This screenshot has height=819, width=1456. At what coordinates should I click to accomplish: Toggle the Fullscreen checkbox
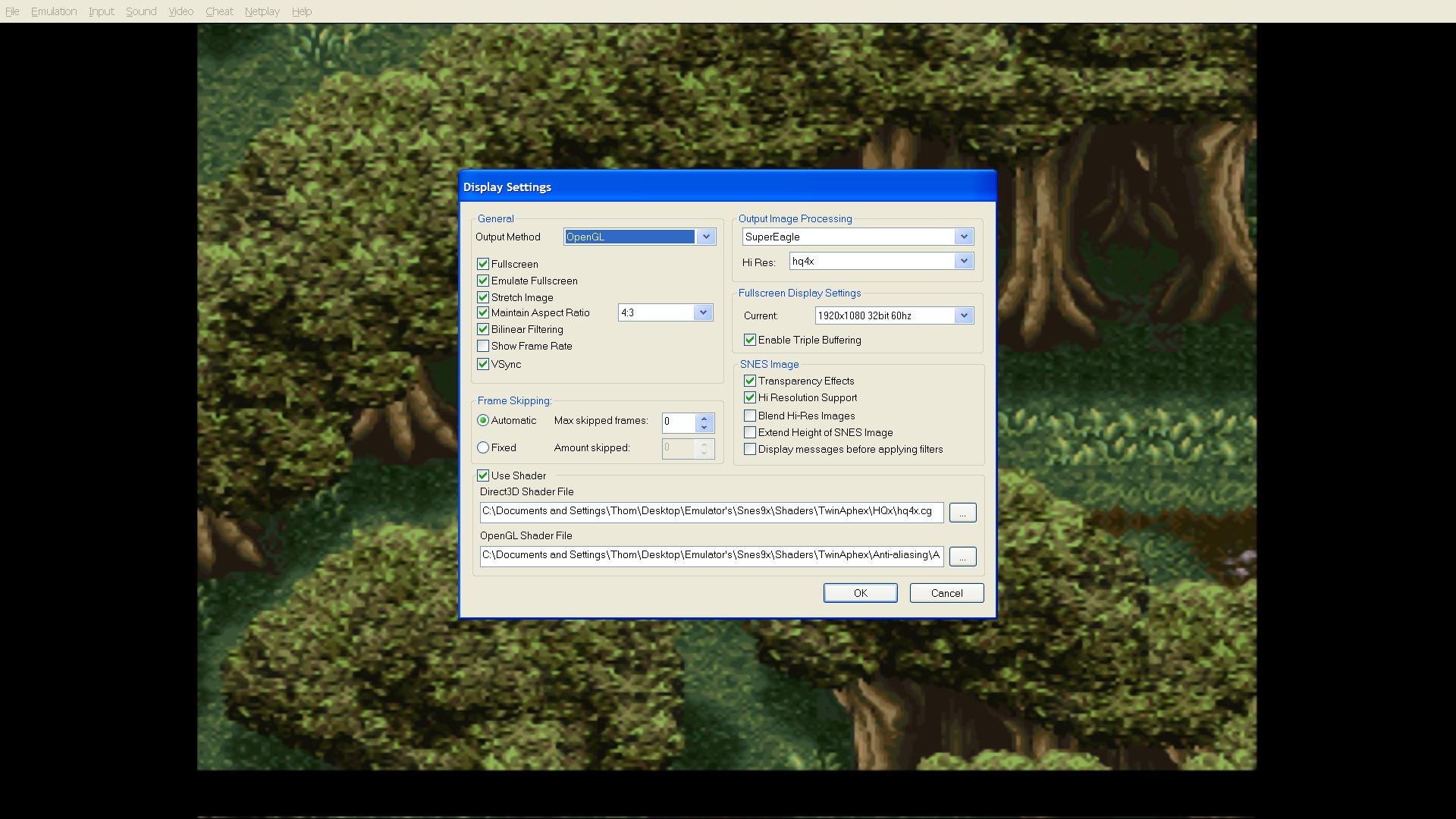[483, 264]
